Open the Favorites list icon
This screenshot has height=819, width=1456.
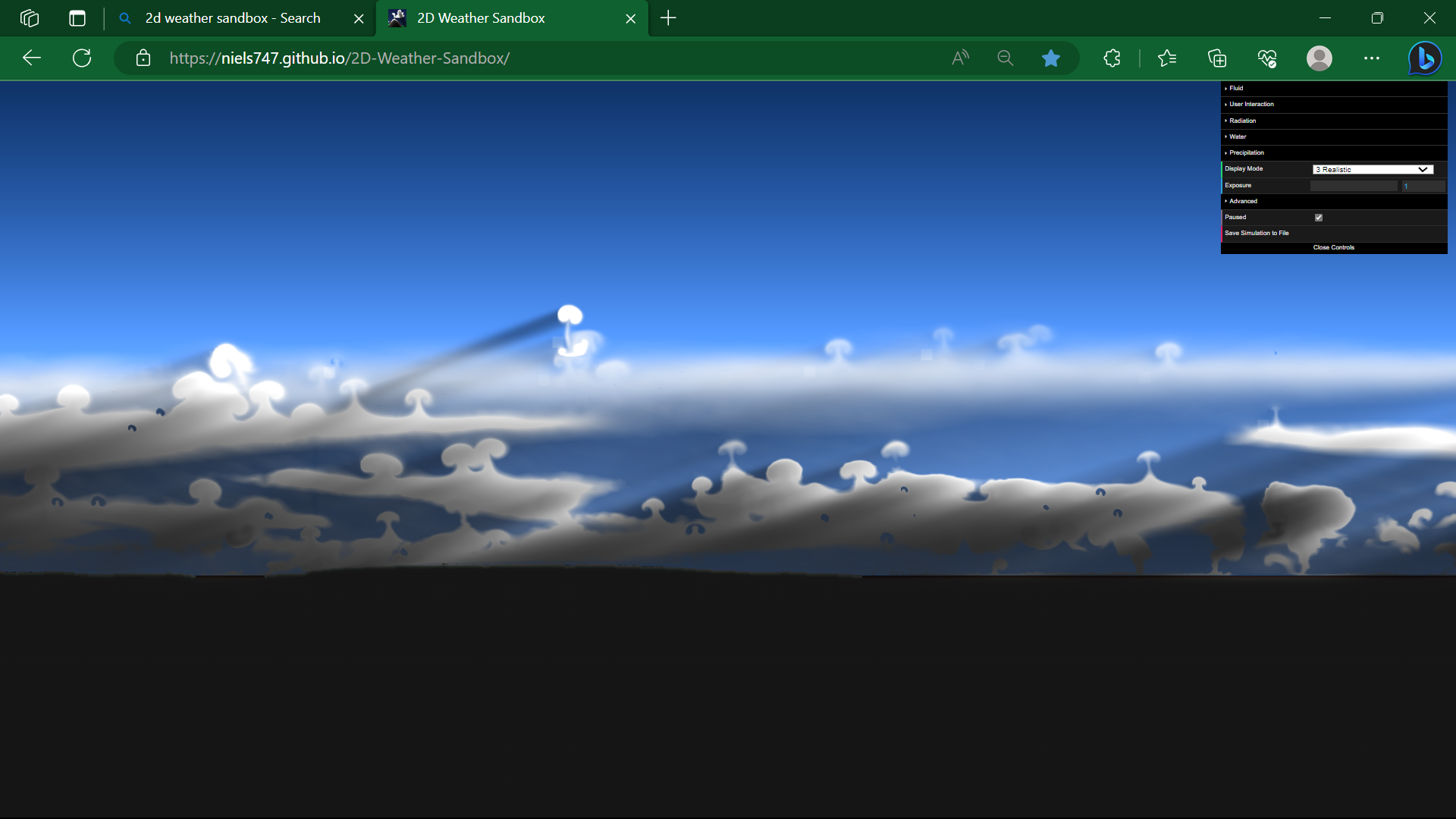pyautogui.click(x=1167, y=58)
